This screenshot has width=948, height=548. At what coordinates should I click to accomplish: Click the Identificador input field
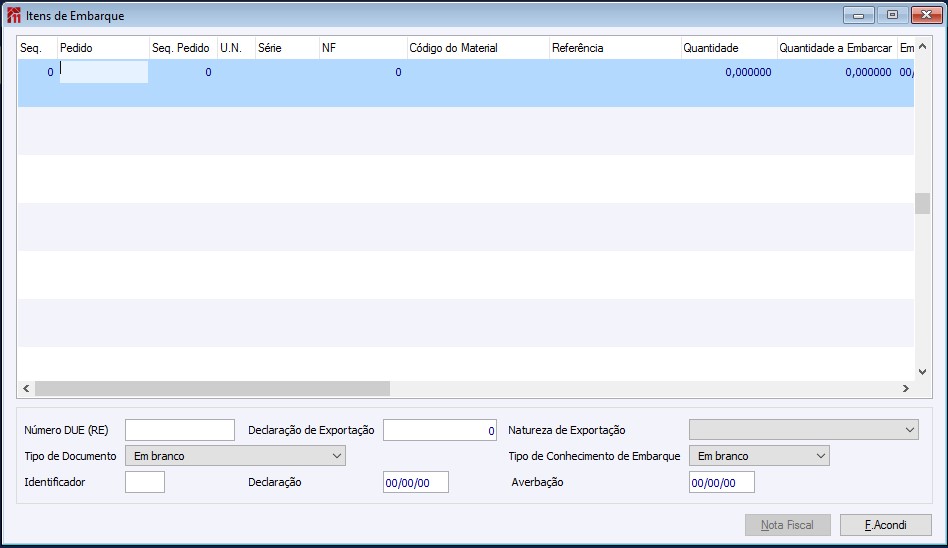[x=144, y=482]
